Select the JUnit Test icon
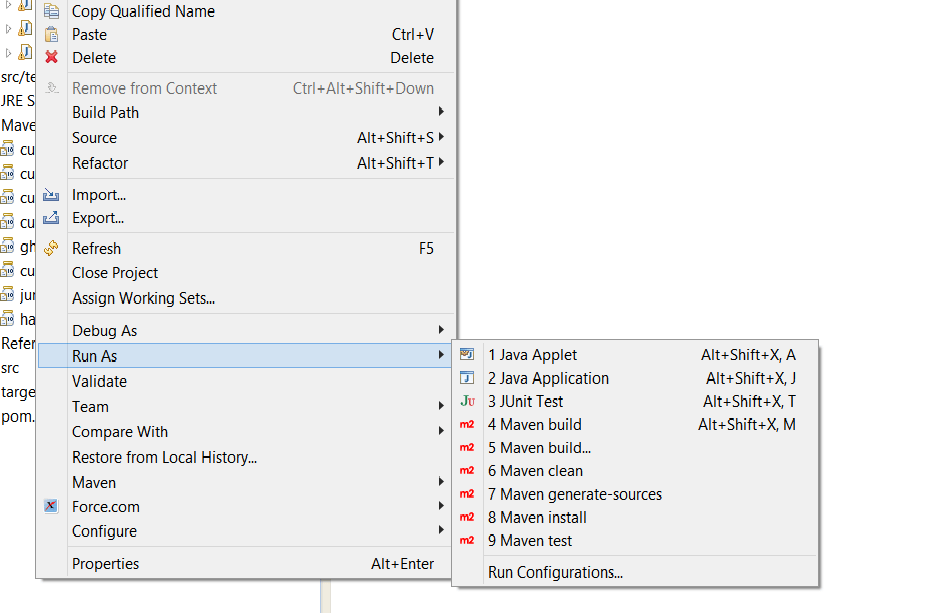Viewport: 951px width, 613px height. [466, 400]
